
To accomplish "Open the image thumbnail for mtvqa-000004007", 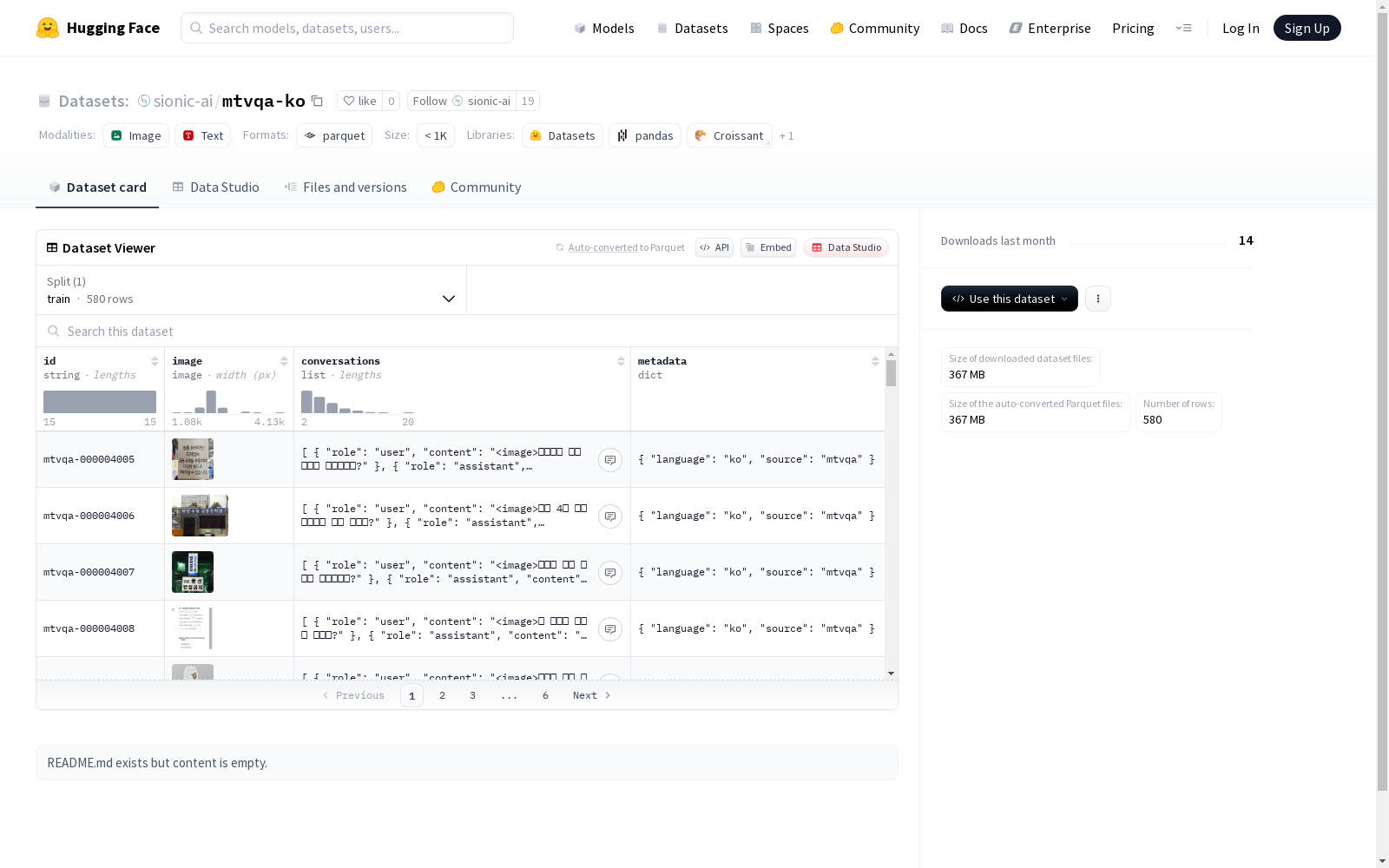I will point(193,572).
